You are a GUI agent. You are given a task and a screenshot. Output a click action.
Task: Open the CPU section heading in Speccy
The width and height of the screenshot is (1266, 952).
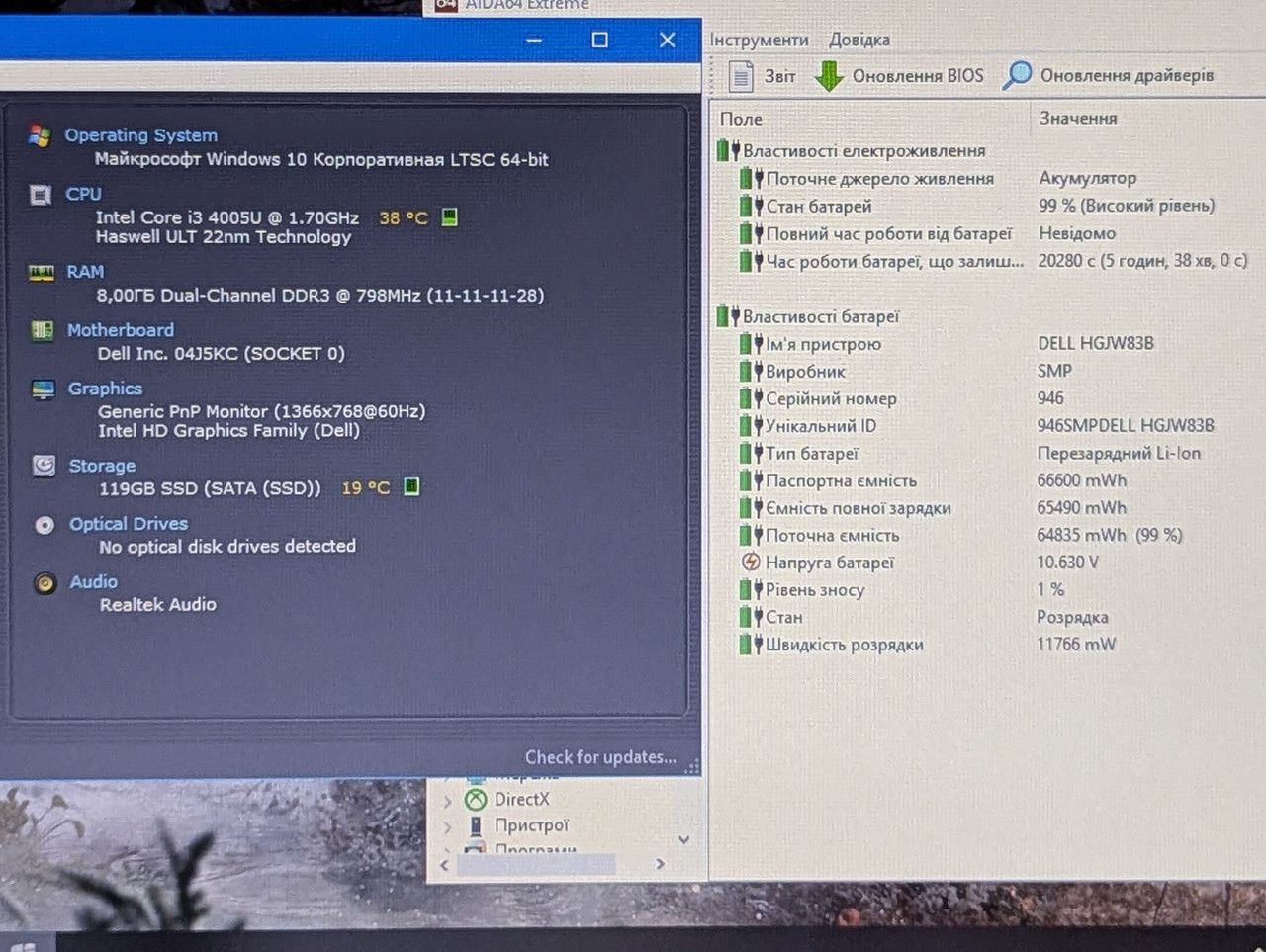pos(83,194)
